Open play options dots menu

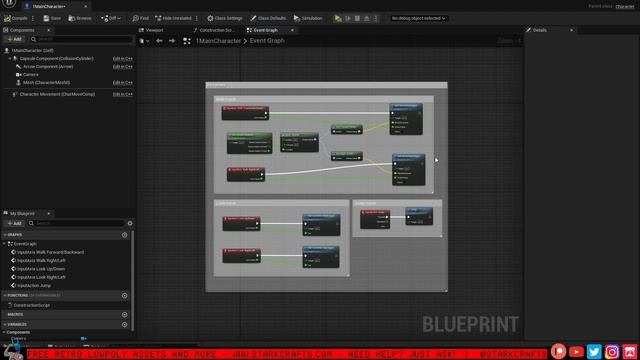tap(376, 18)
